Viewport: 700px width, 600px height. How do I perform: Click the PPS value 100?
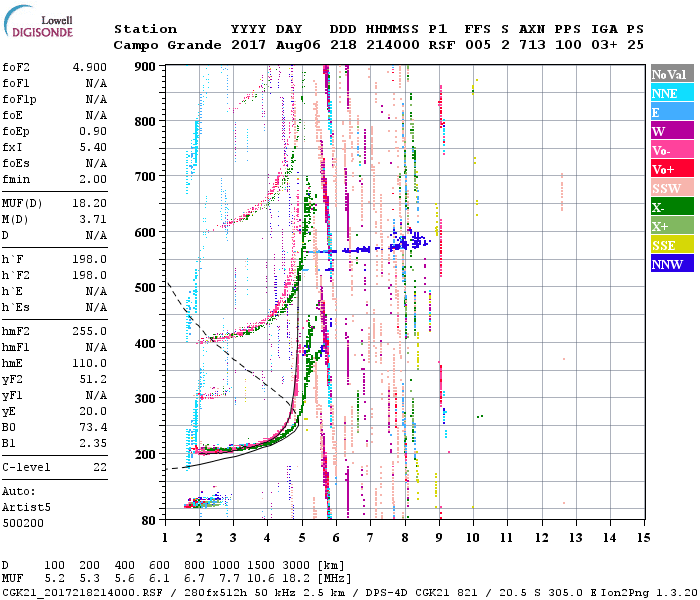point(568,45)
